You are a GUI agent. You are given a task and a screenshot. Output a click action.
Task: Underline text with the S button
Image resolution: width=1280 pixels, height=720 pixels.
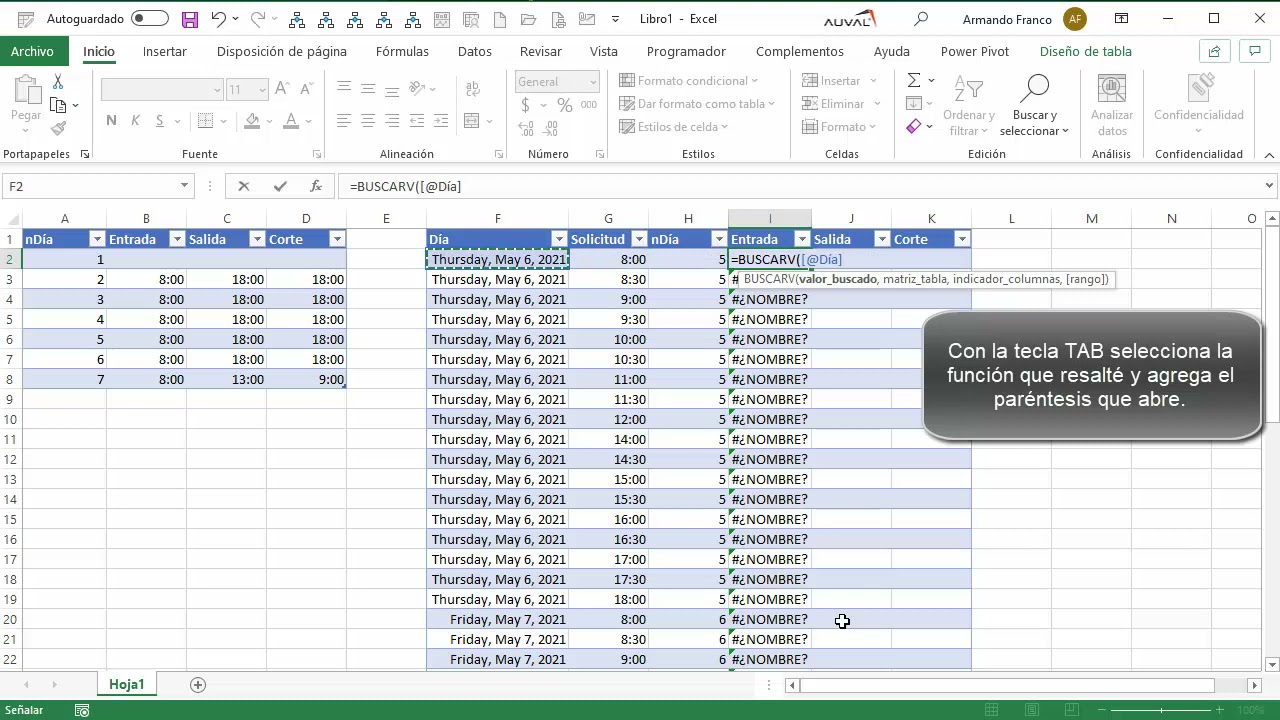[x=159, y=121]
